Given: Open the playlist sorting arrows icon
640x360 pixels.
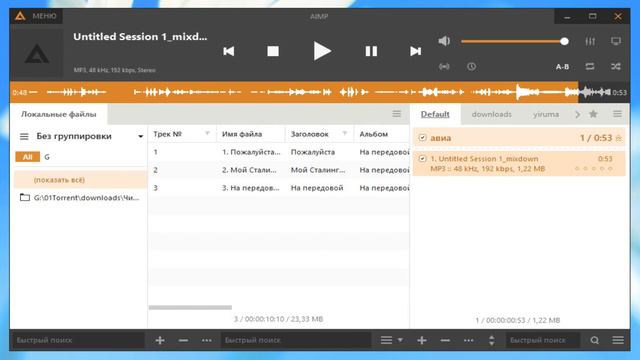Looking at the screenshot, I should tap(491, 340).
